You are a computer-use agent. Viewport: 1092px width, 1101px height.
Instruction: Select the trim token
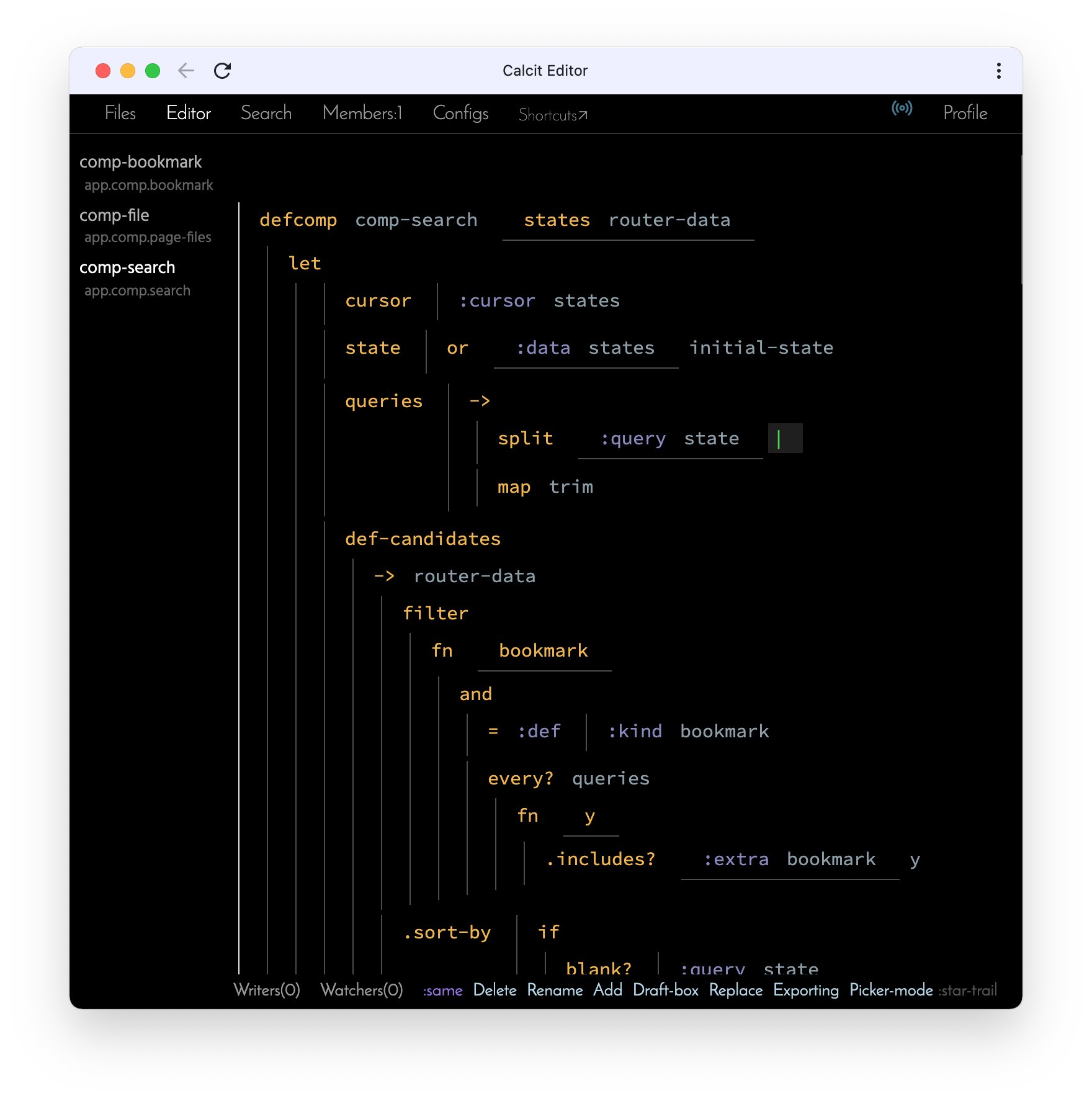click(571, 487)
